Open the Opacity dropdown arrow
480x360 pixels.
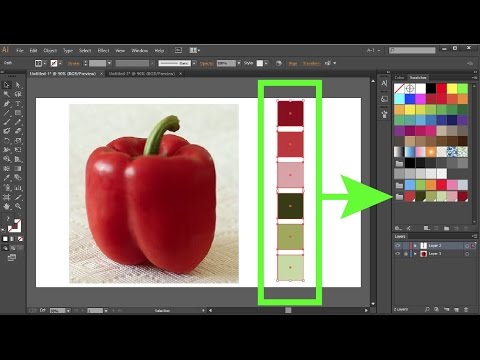(239, 63)
